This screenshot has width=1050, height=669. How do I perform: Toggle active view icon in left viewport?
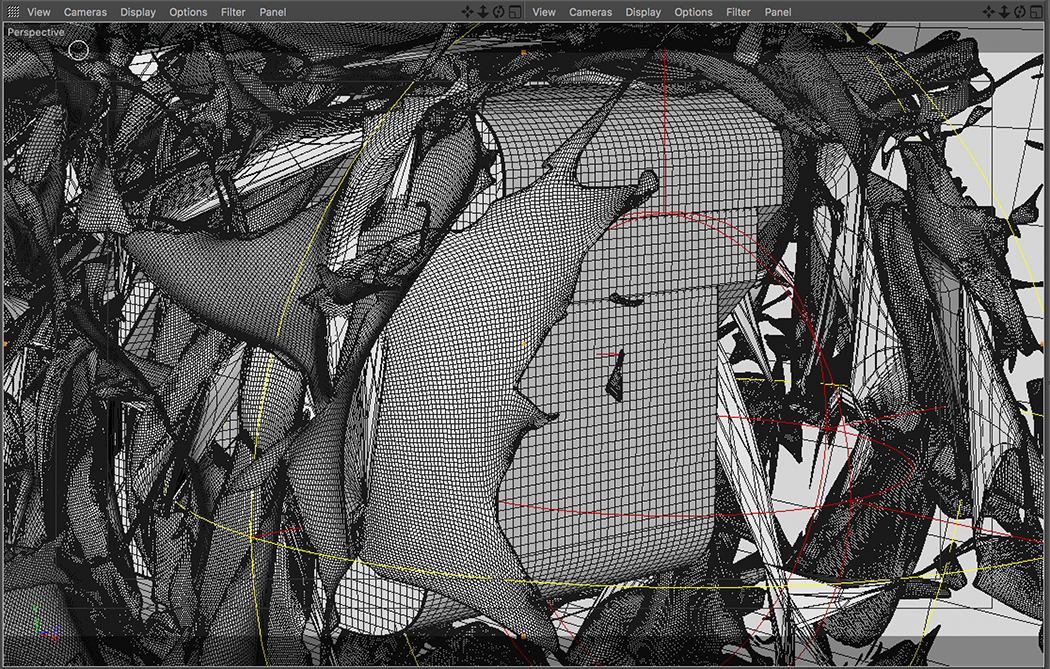[x=515, y=11]
